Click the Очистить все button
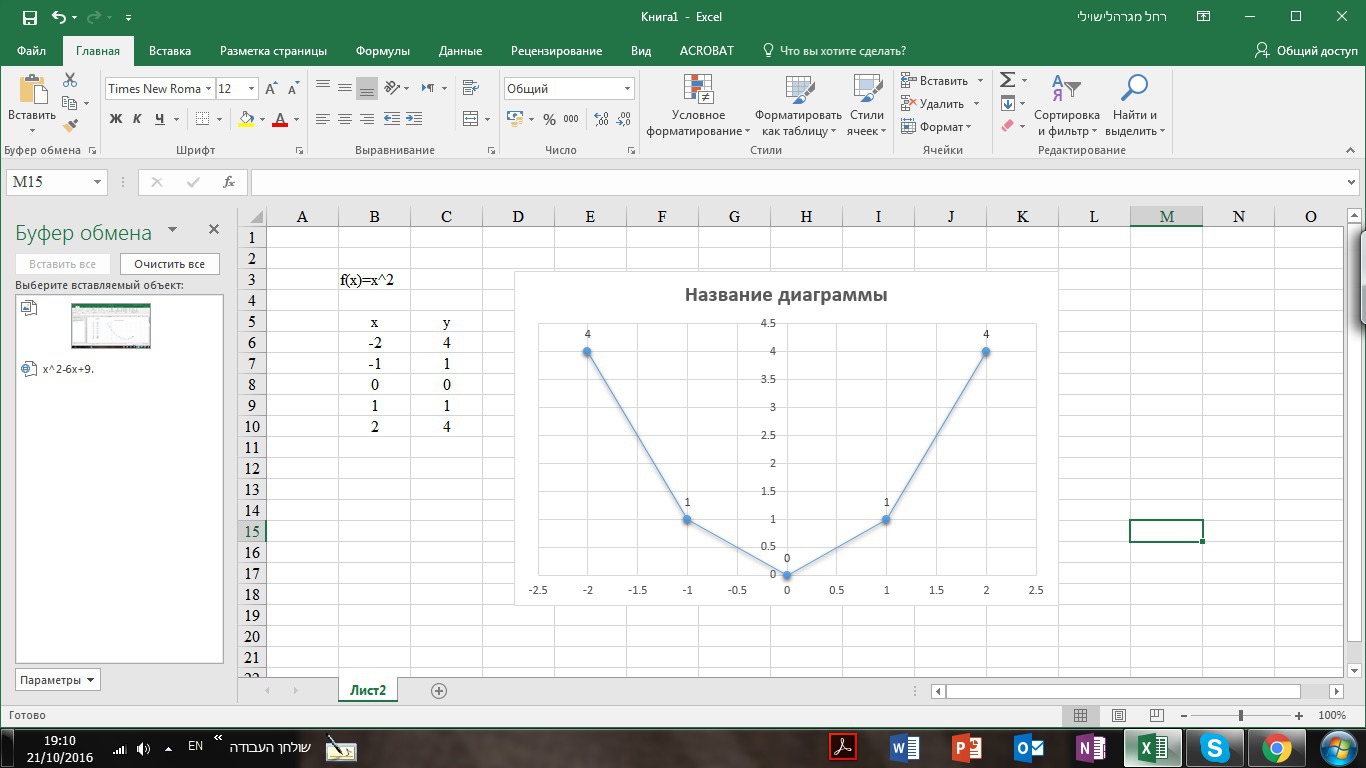The height and width of the screenshot is (768, 1366). coord(169,264)
